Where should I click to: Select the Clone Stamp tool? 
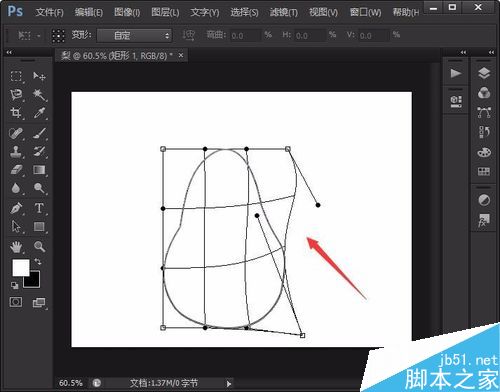pyautogui.click(x=16, y=152)
